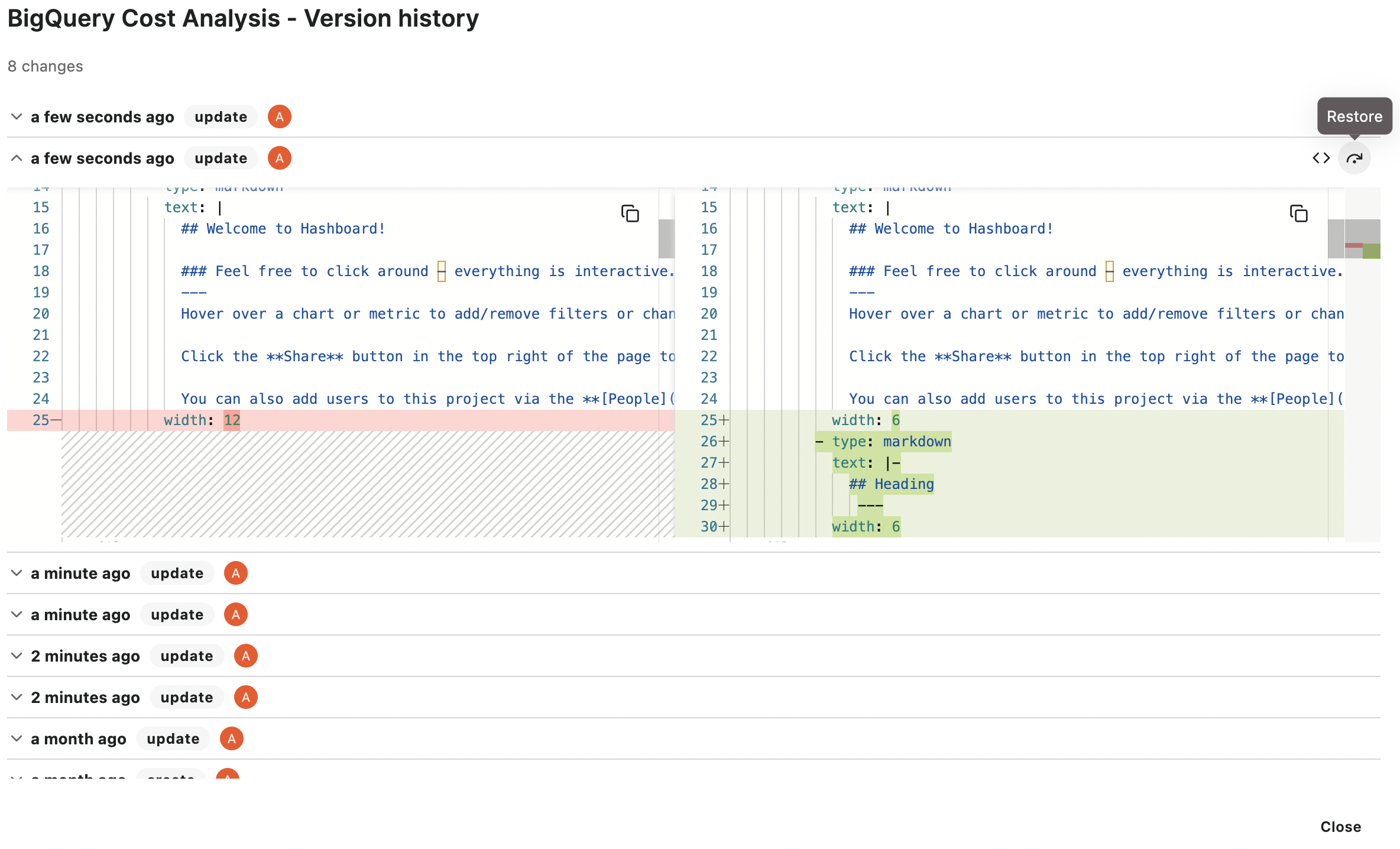Collapse the expanded 'a few seconds ago' entry
The image size is (1400, 849).
pyautogui.click(x=17, y=158)
